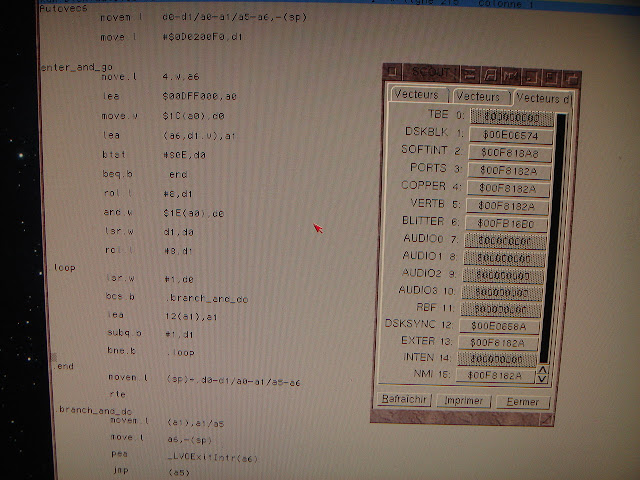The image size is (640, 480).
Task: Click the RBF 11 value field
Action: (x=501, y=310)
